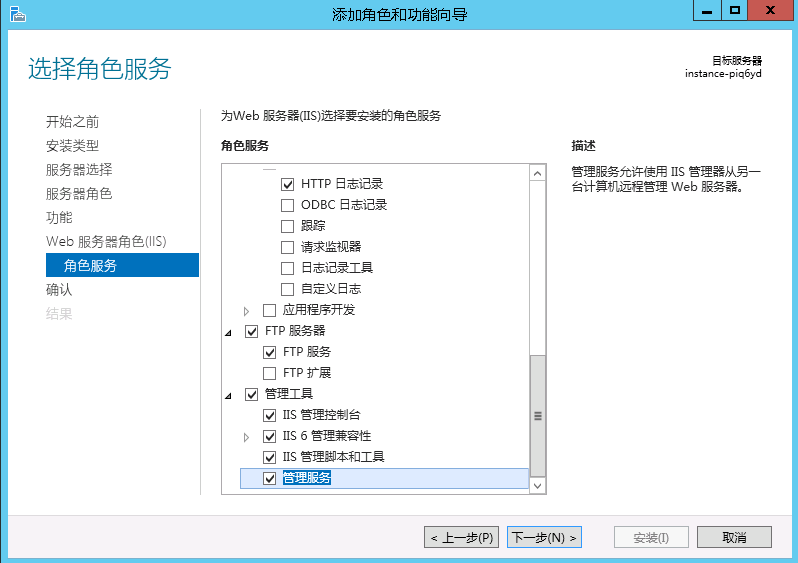Click the scroll down arrow of role list
The width and height of the screenshot is (798, 563).
(537, 486)
